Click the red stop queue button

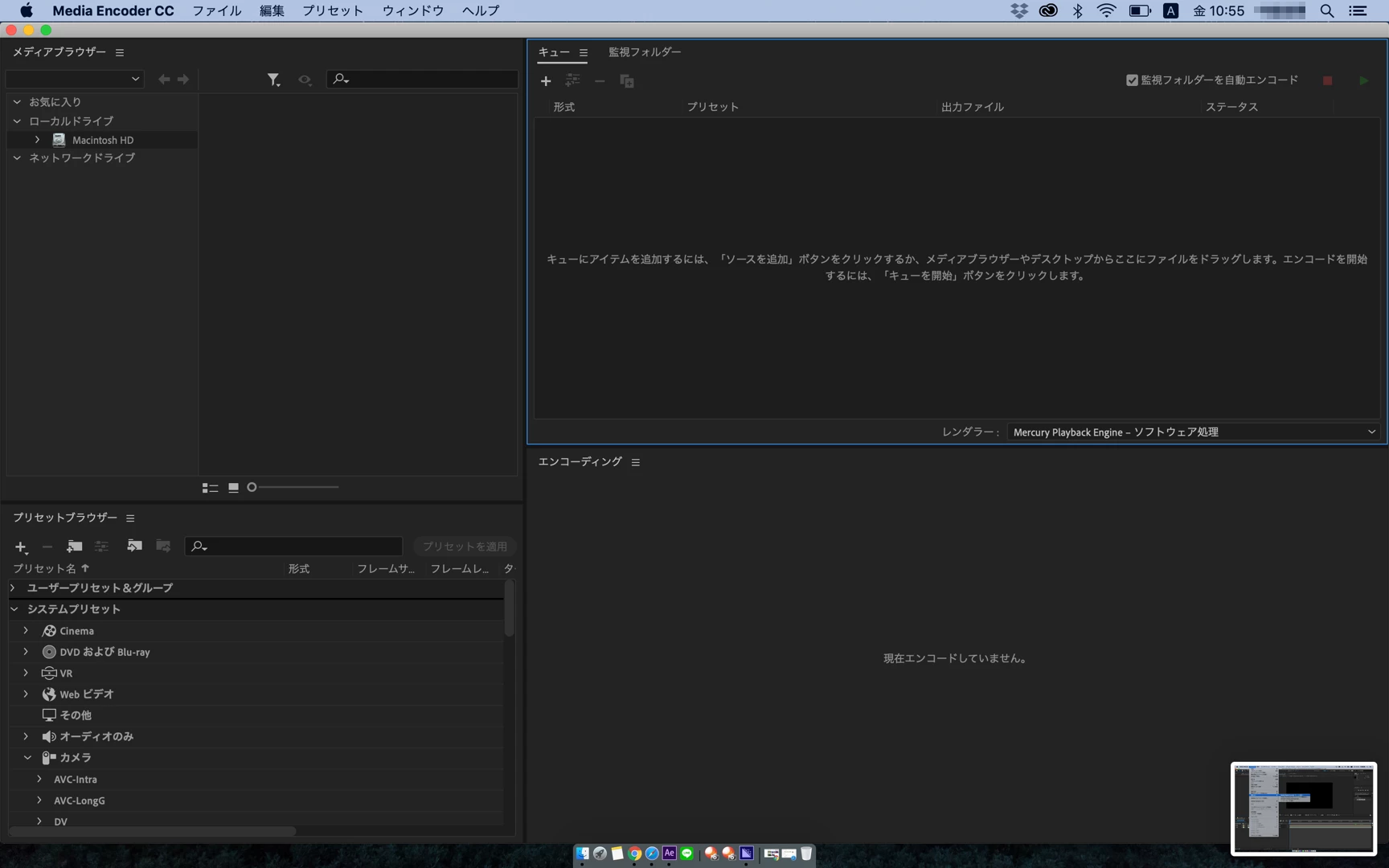(1328, 80)
